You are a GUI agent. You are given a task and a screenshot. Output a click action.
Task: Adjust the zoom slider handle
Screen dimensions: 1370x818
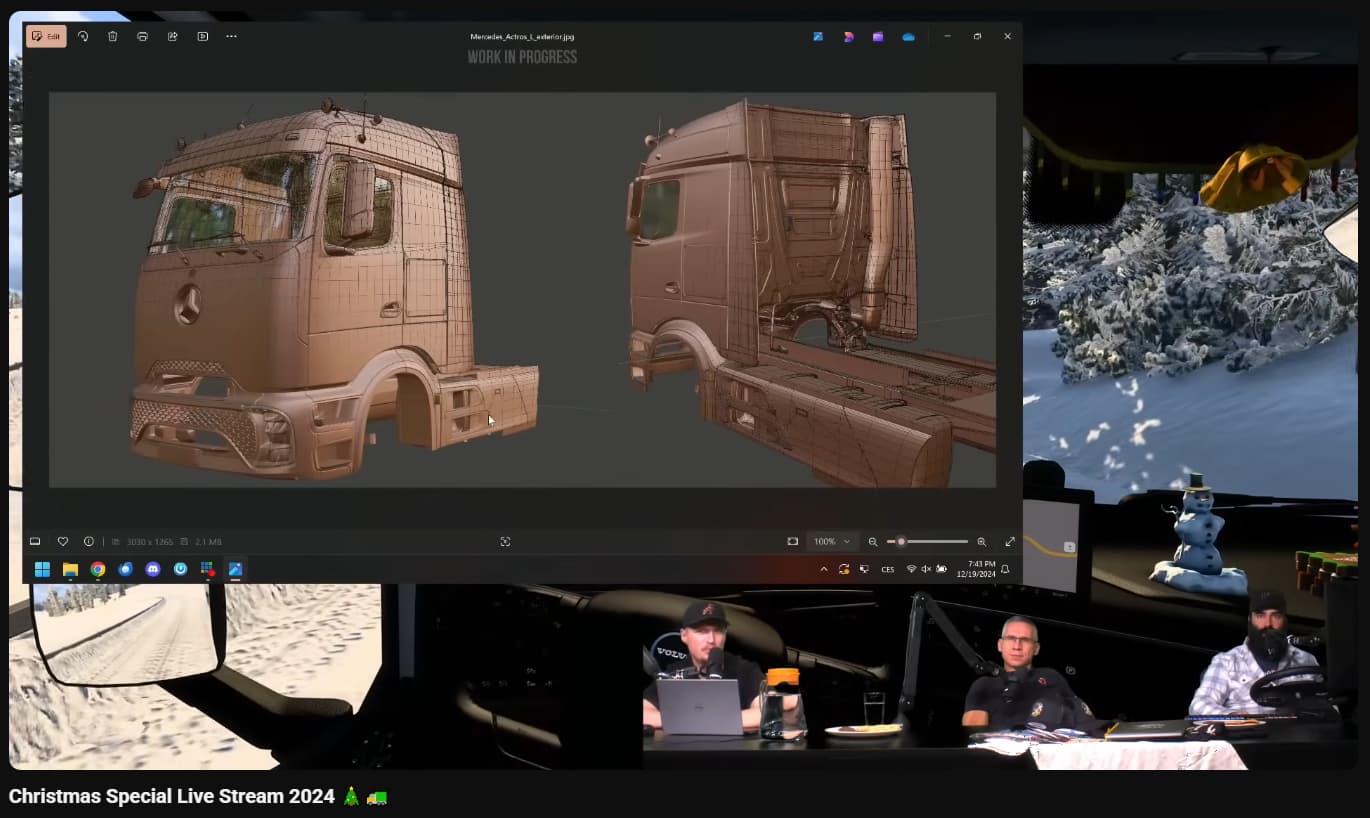tap(901, 541)
